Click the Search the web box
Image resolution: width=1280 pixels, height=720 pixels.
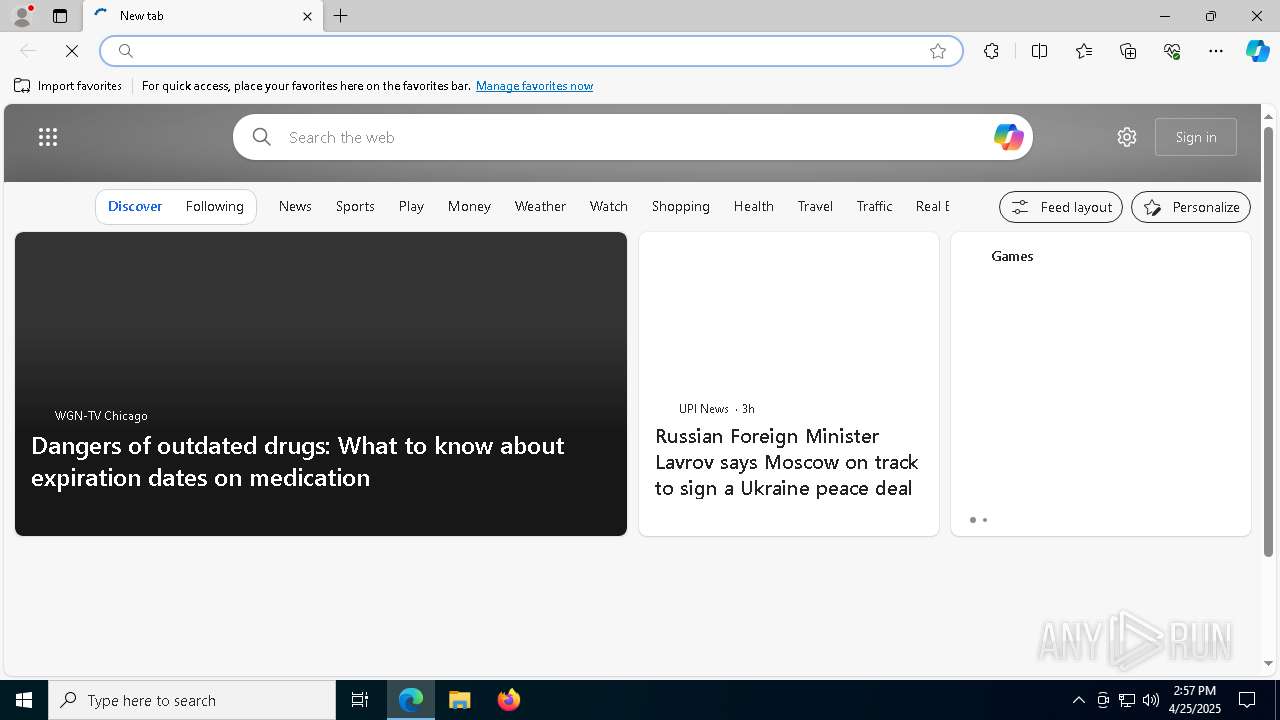point(632,137)
